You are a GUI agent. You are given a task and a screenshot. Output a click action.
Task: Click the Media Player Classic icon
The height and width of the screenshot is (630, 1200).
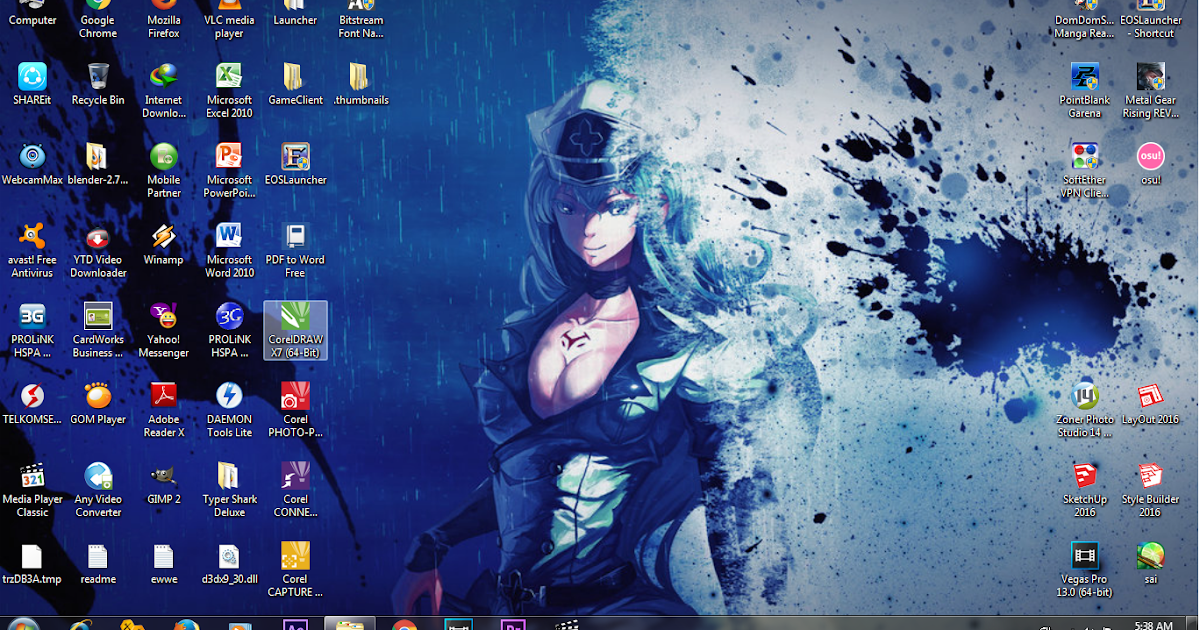pyautogui.click(x=32, y=490)
